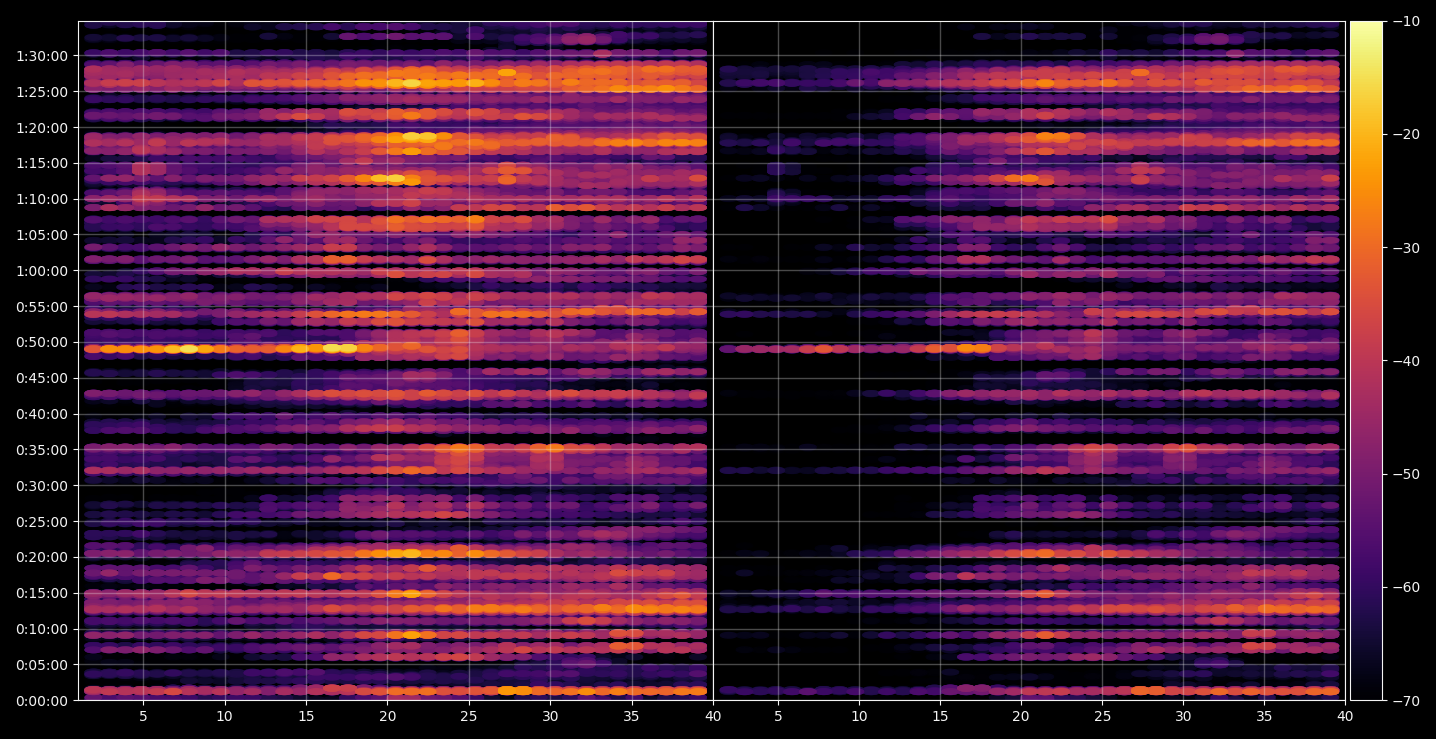
Task: Click the 1:25:00 time axis label
Action: pyautogui.click(x=41, y=92)
